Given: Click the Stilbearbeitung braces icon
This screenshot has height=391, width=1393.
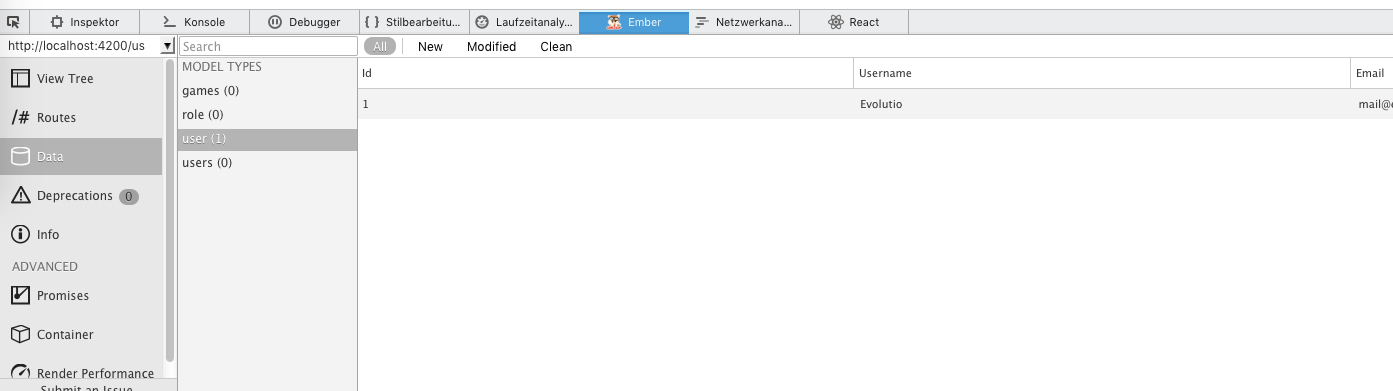Looking at the screenshot, I should (372, 22).
